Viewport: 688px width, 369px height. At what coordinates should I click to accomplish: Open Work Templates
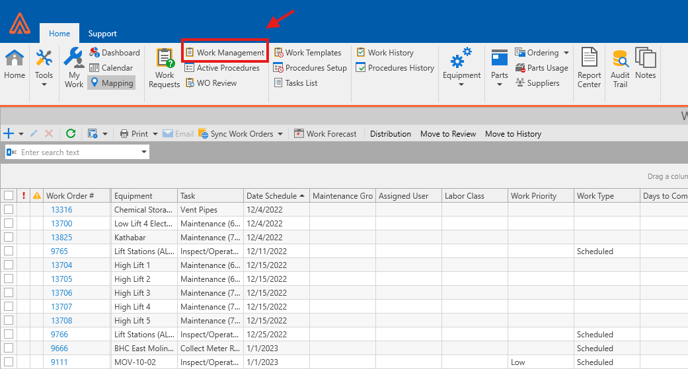coord(308,53)
